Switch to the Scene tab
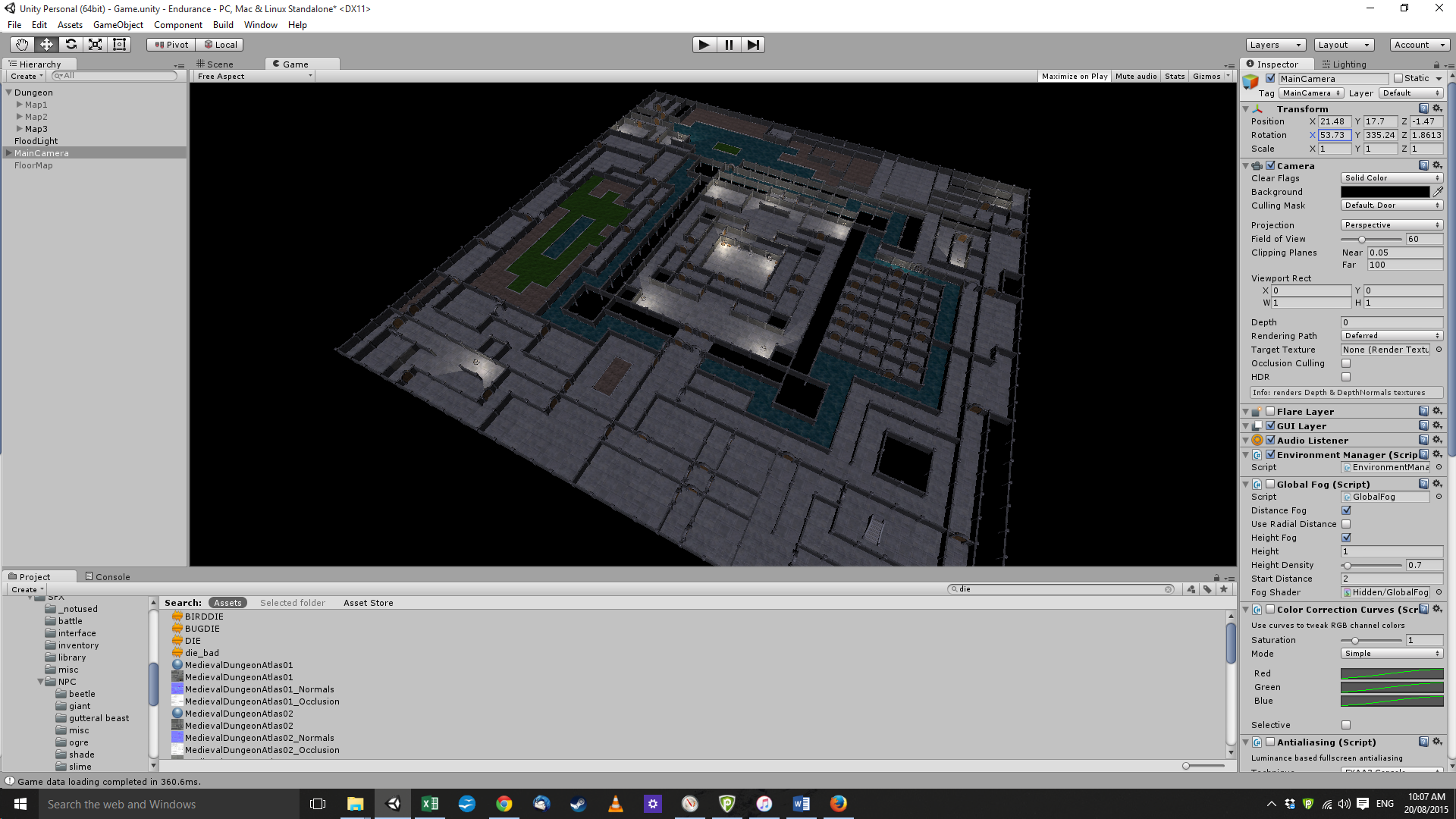Image resolution: width=1456 pixels, height=819 pixels. coord(215,64)
